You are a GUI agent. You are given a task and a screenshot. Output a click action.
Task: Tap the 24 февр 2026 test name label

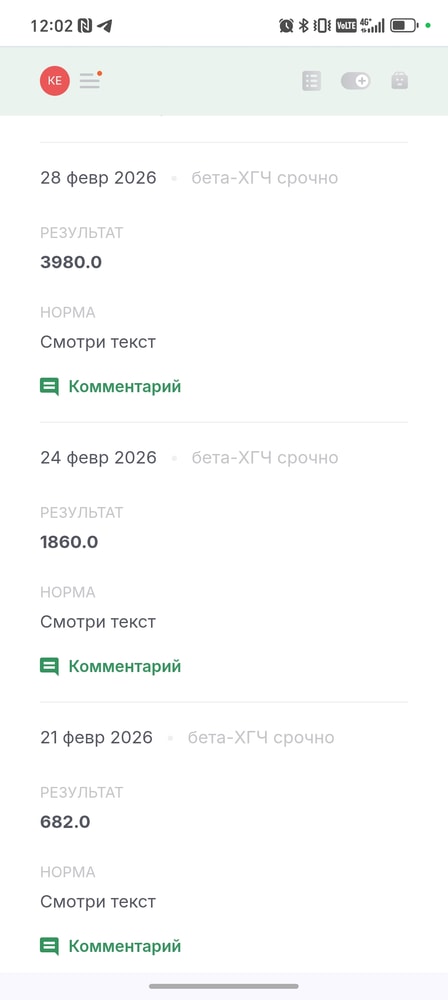pos(265,458)
